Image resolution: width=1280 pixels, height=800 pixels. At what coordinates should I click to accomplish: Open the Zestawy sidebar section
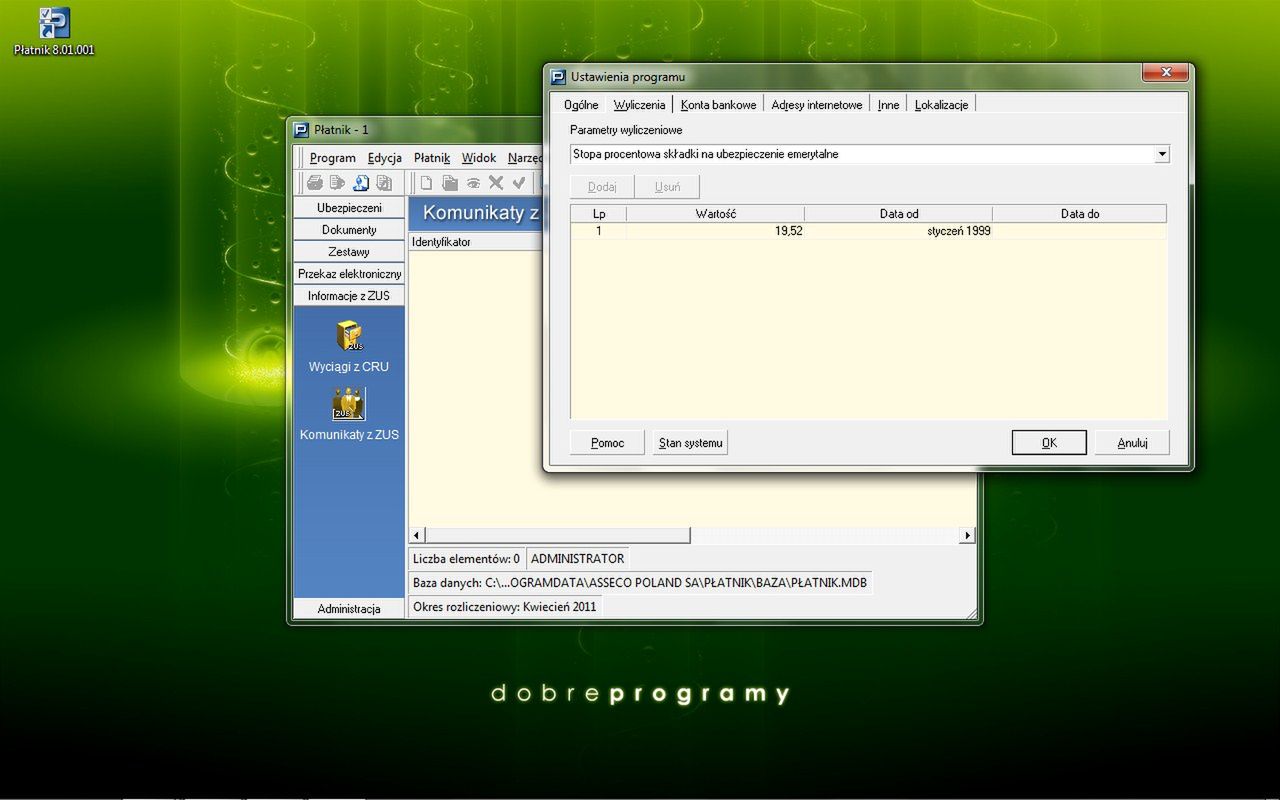(x=349, y=252)
